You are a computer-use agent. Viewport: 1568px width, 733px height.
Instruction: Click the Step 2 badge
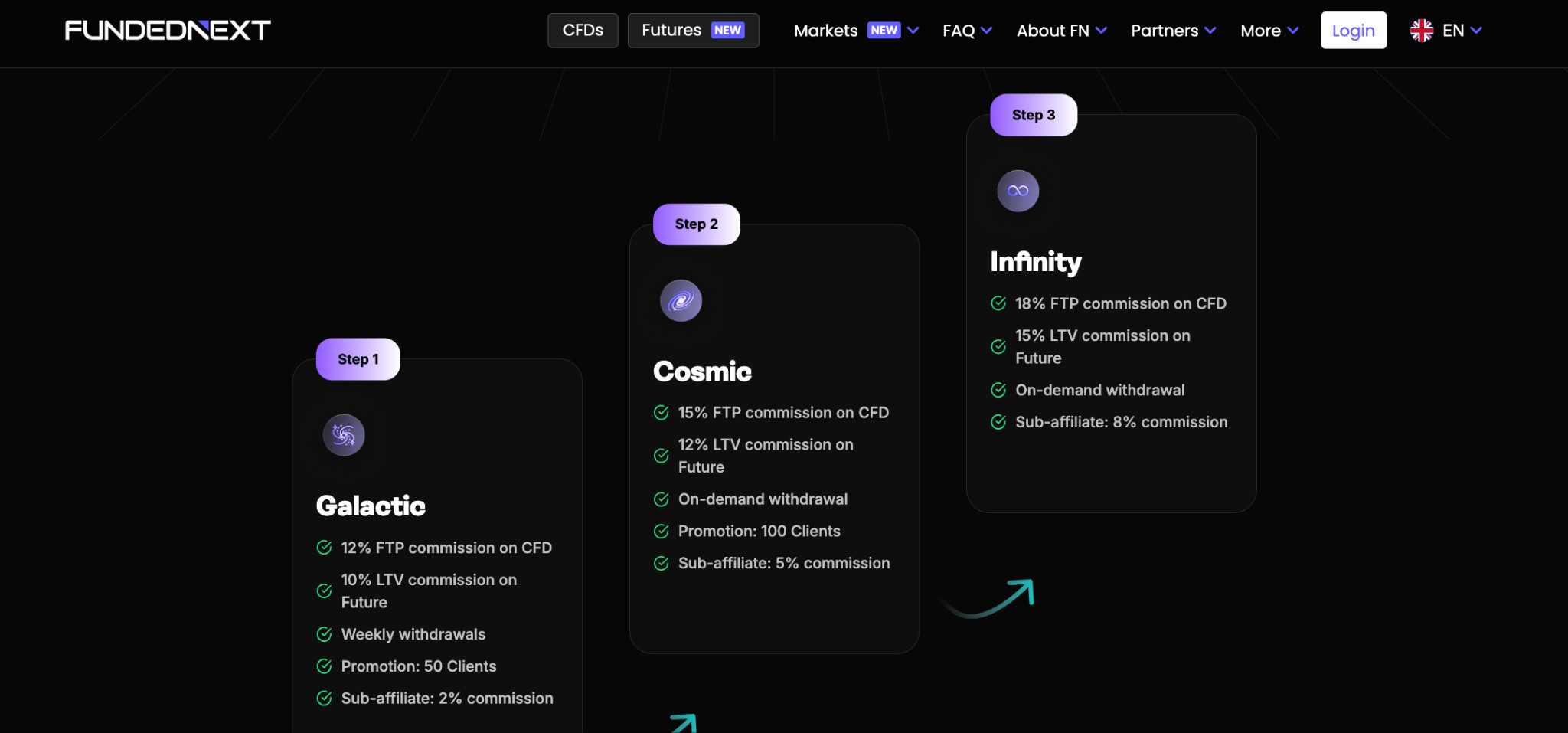tap(696, 224)
